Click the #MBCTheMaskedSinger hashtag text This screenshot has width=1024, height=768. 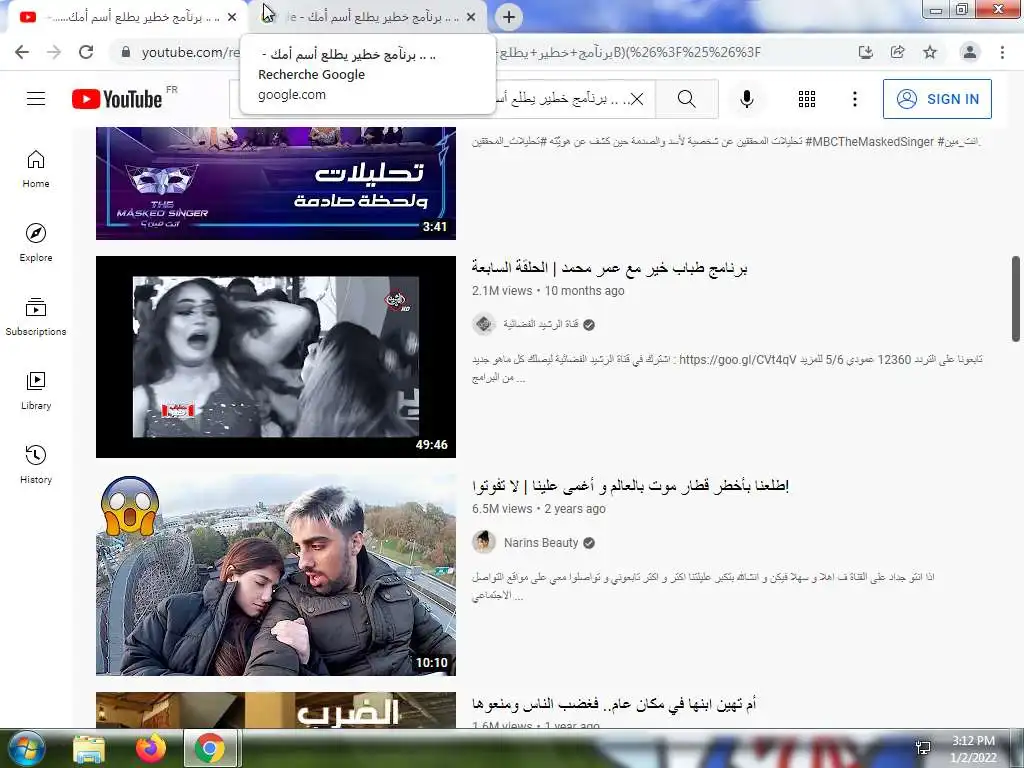click(x=869, y=142)
